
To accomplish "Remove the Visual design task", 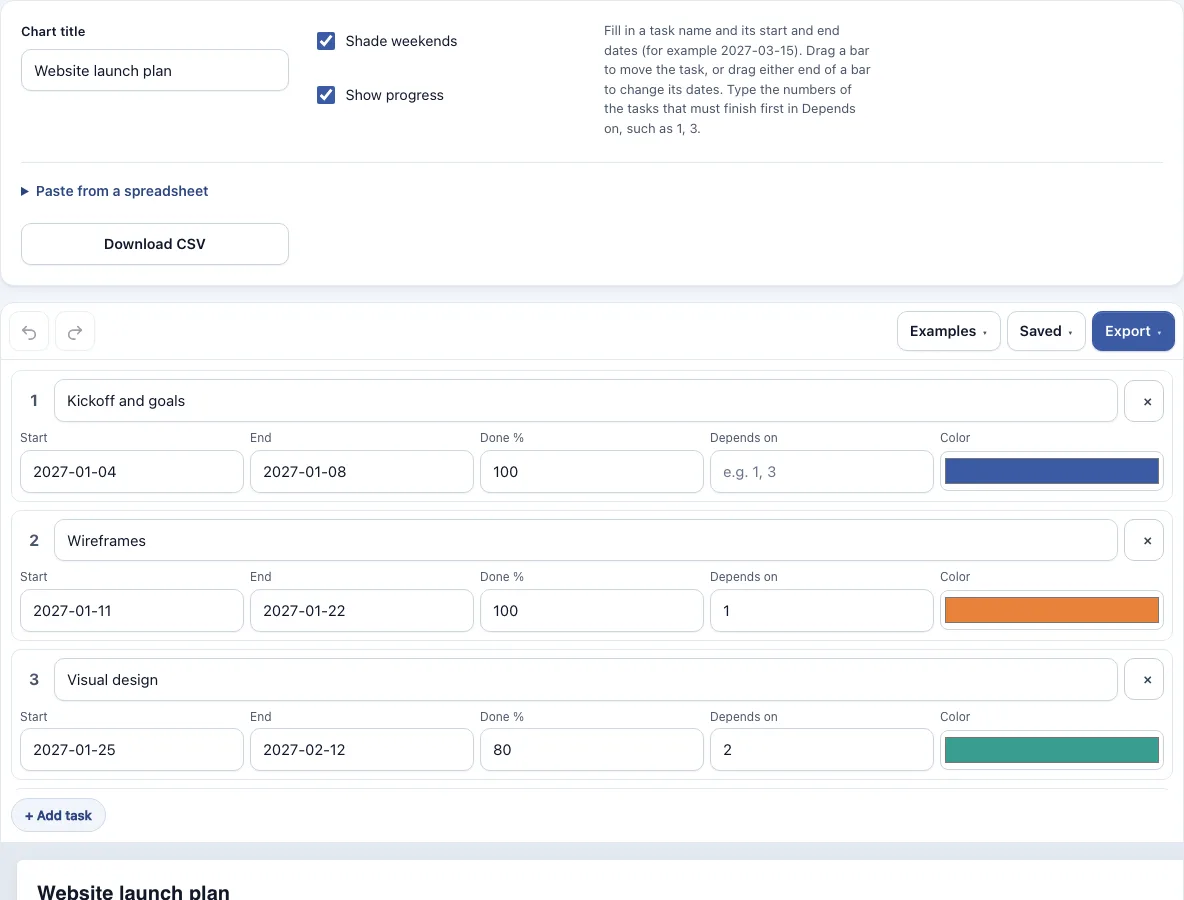I will (x=1144, y=680).
